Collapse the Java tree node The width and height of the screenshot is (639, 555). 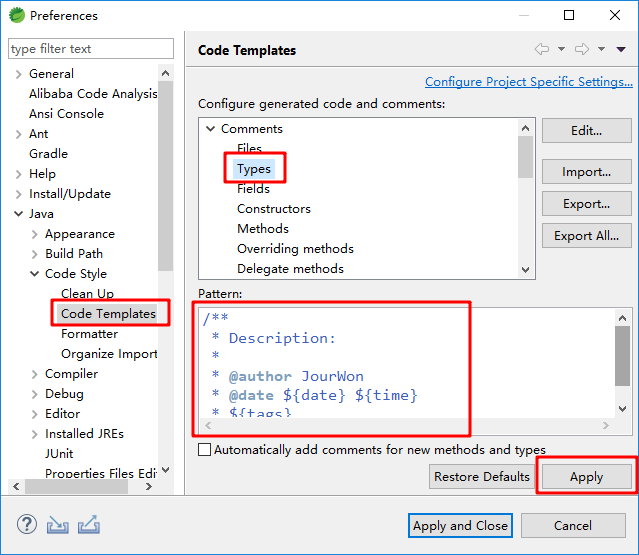(18, 214)
